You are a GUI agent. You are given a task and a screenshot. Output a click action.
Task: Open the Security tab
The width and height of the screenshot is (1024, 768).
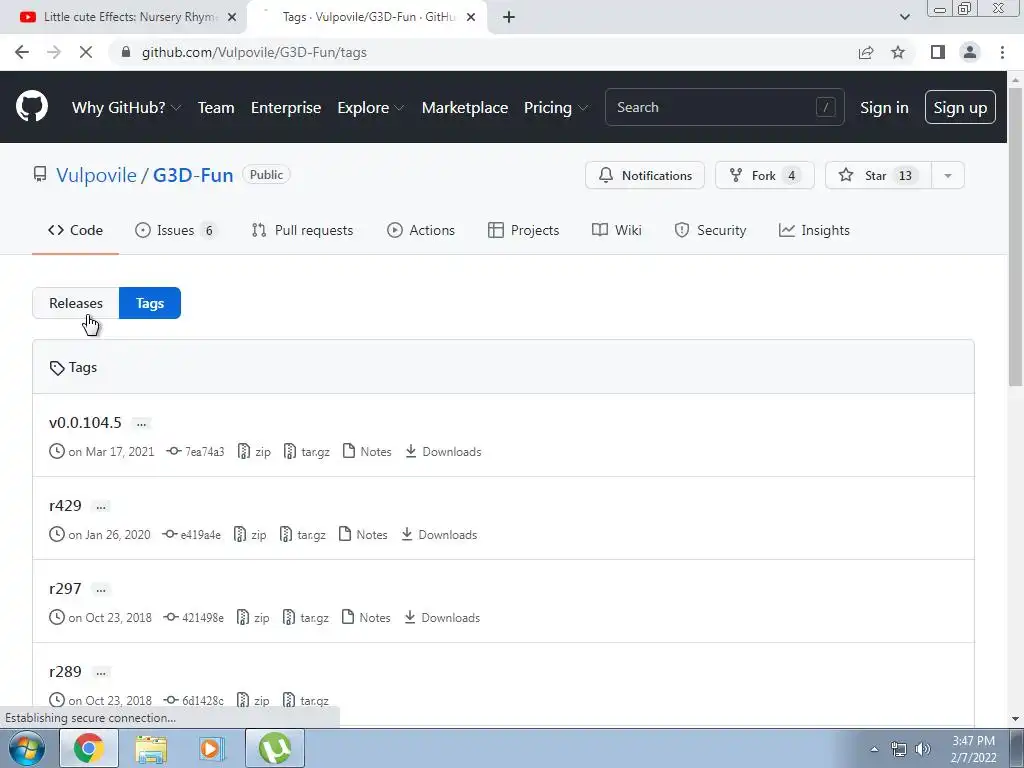[x=710, y=230]
